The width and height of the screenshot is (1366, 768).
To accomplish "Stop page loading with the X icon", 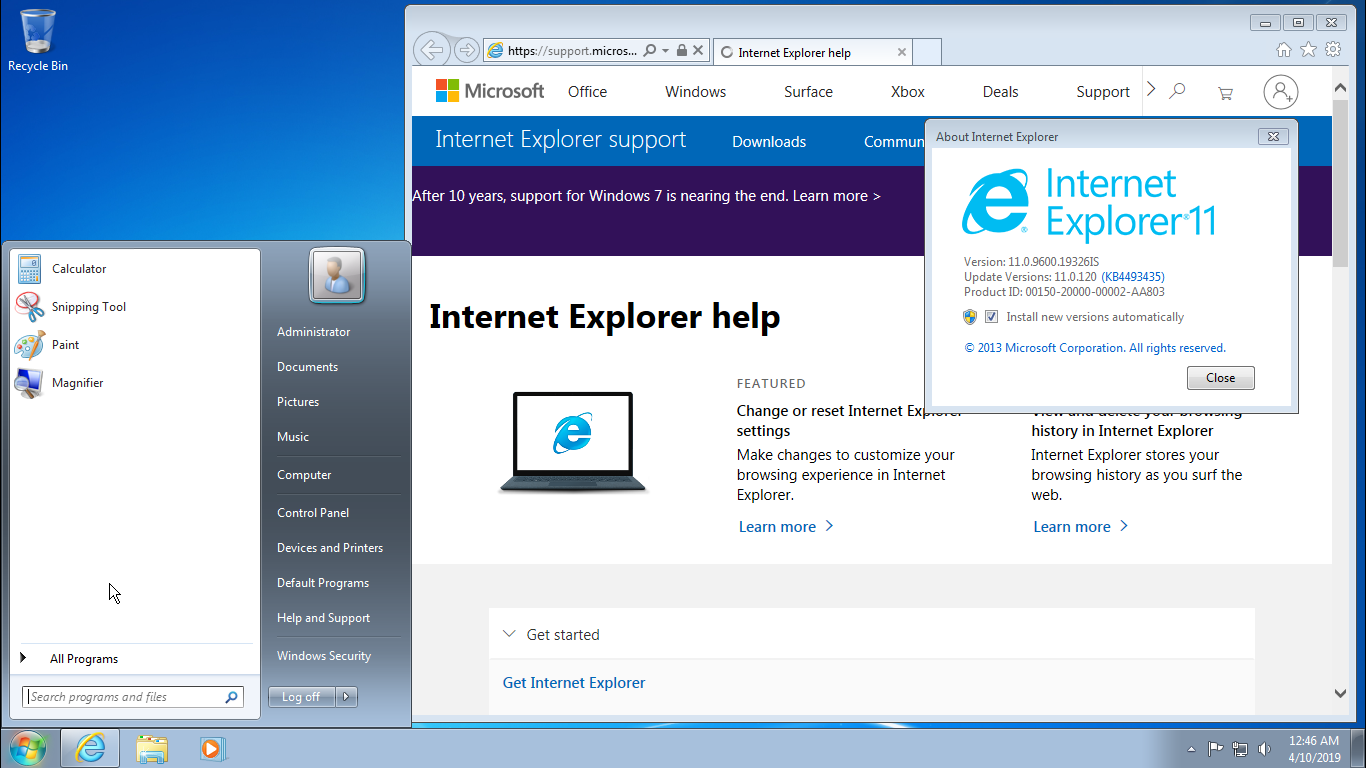I will click(x=698, y=50).
